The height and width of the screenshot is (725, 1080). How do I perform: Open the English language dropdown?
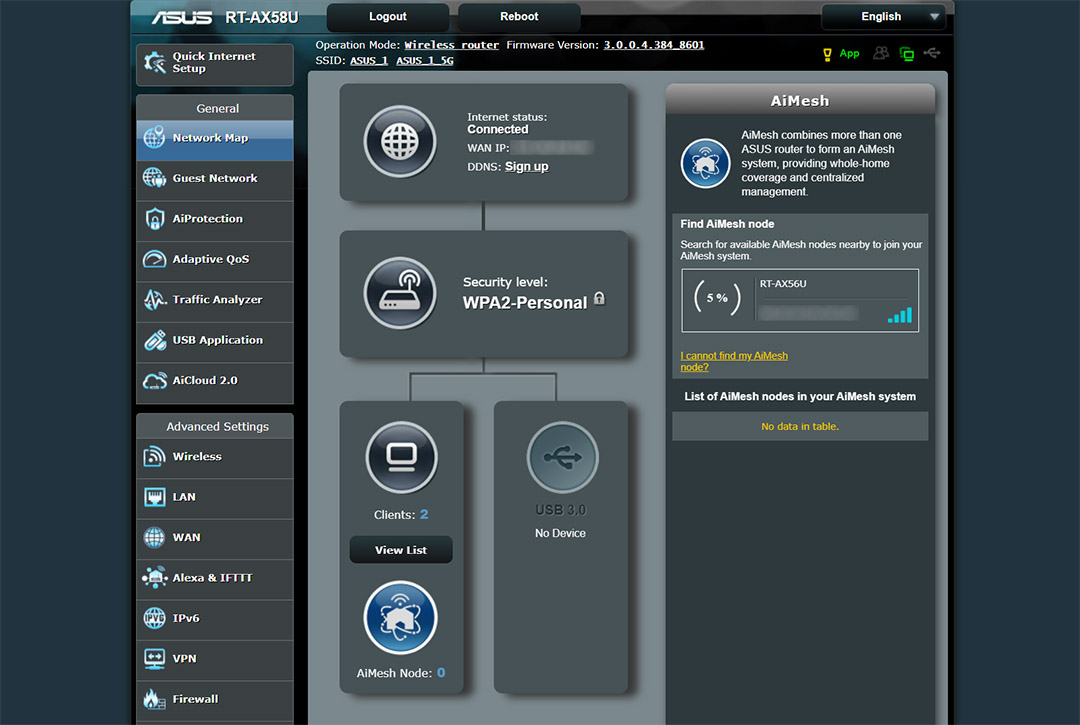884,17
